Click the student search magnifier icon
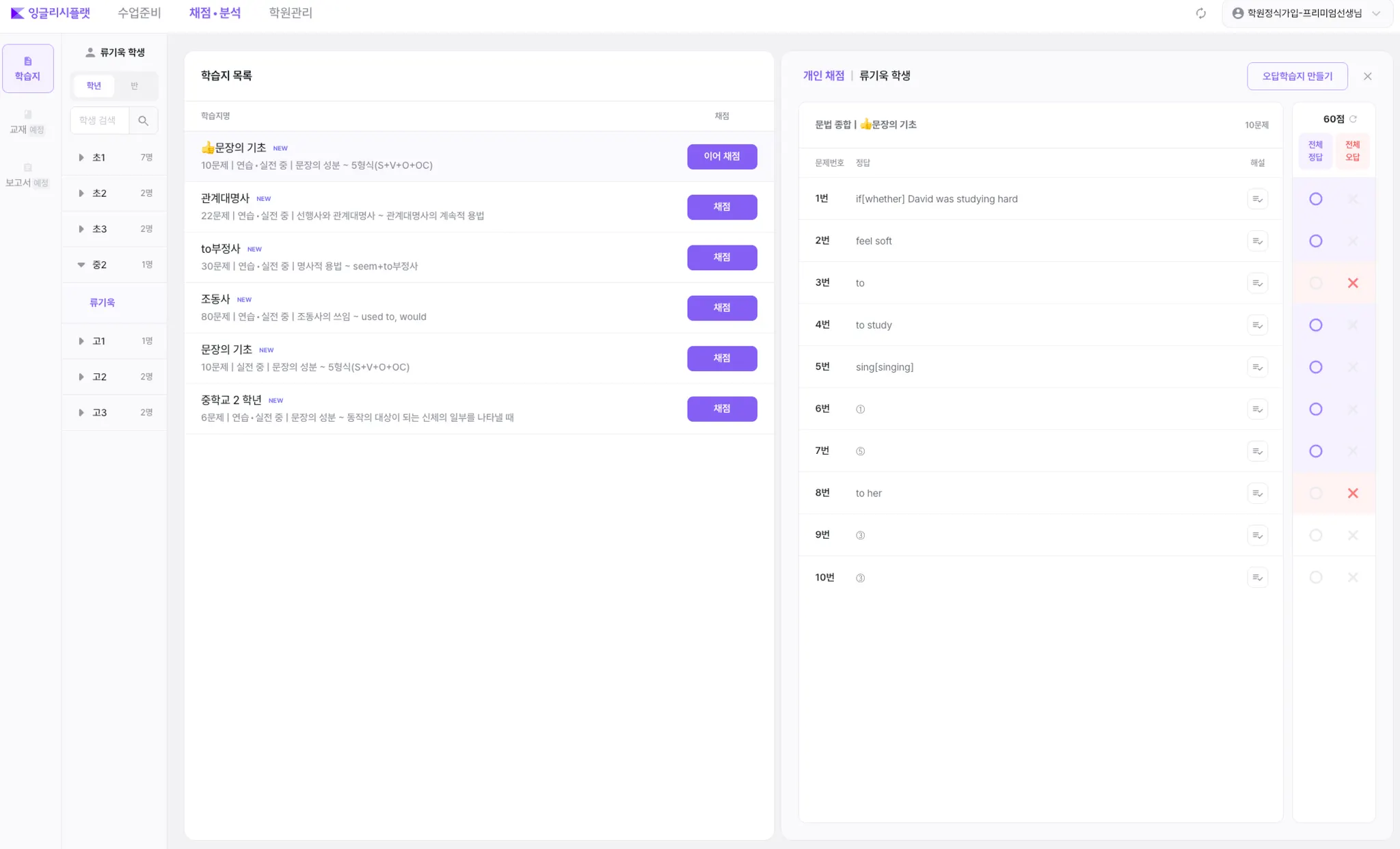Screen dimensions: 1400x849 (143, 120)
